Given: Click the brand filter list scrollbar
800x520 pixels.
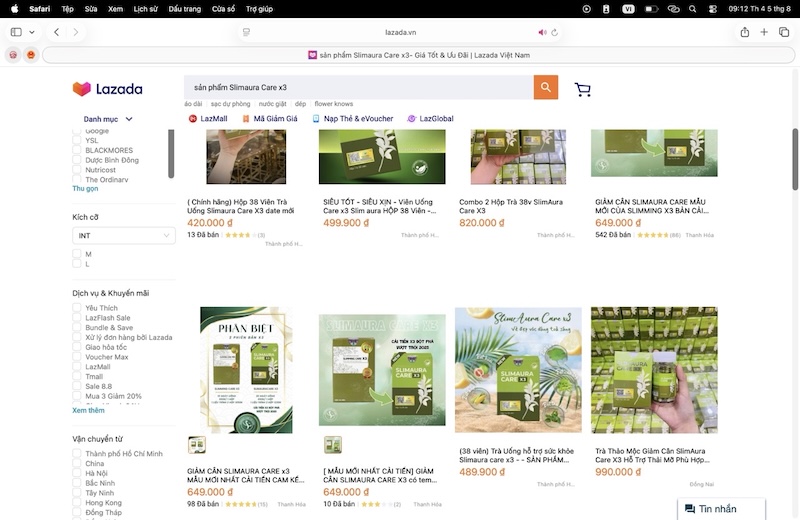Looking at the screenshot, I should tap(171, 153).
